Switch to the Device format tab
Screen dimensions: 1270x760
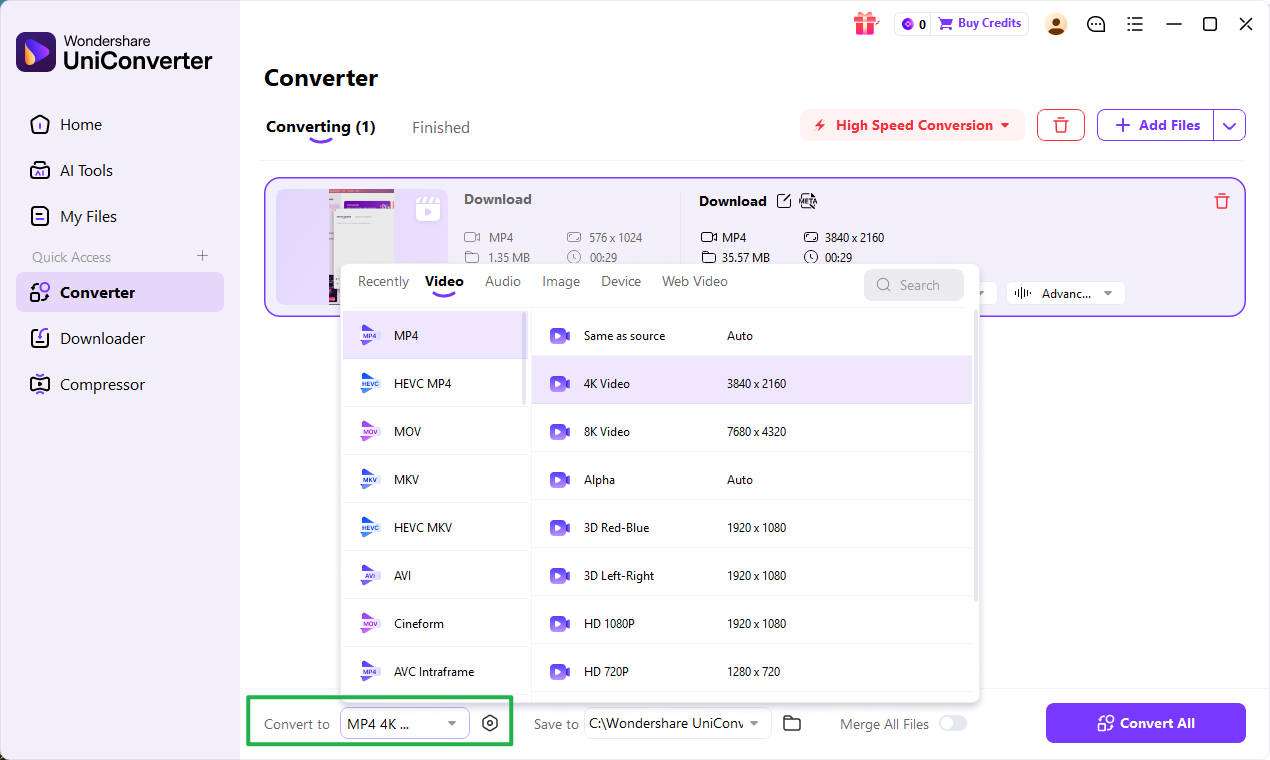tap(621, 281)
